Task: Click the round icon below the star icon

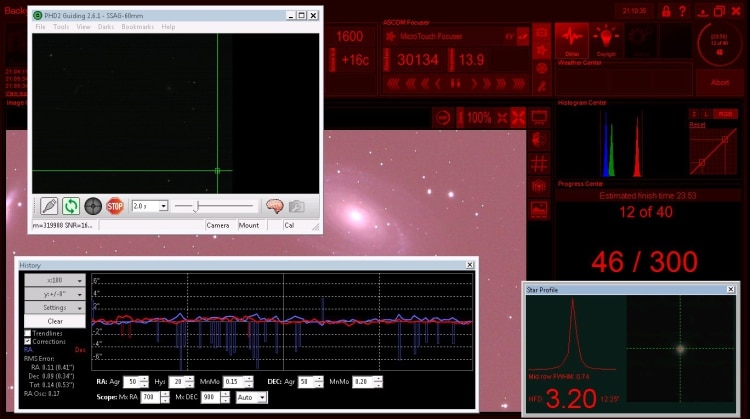Action: [542, 68]
